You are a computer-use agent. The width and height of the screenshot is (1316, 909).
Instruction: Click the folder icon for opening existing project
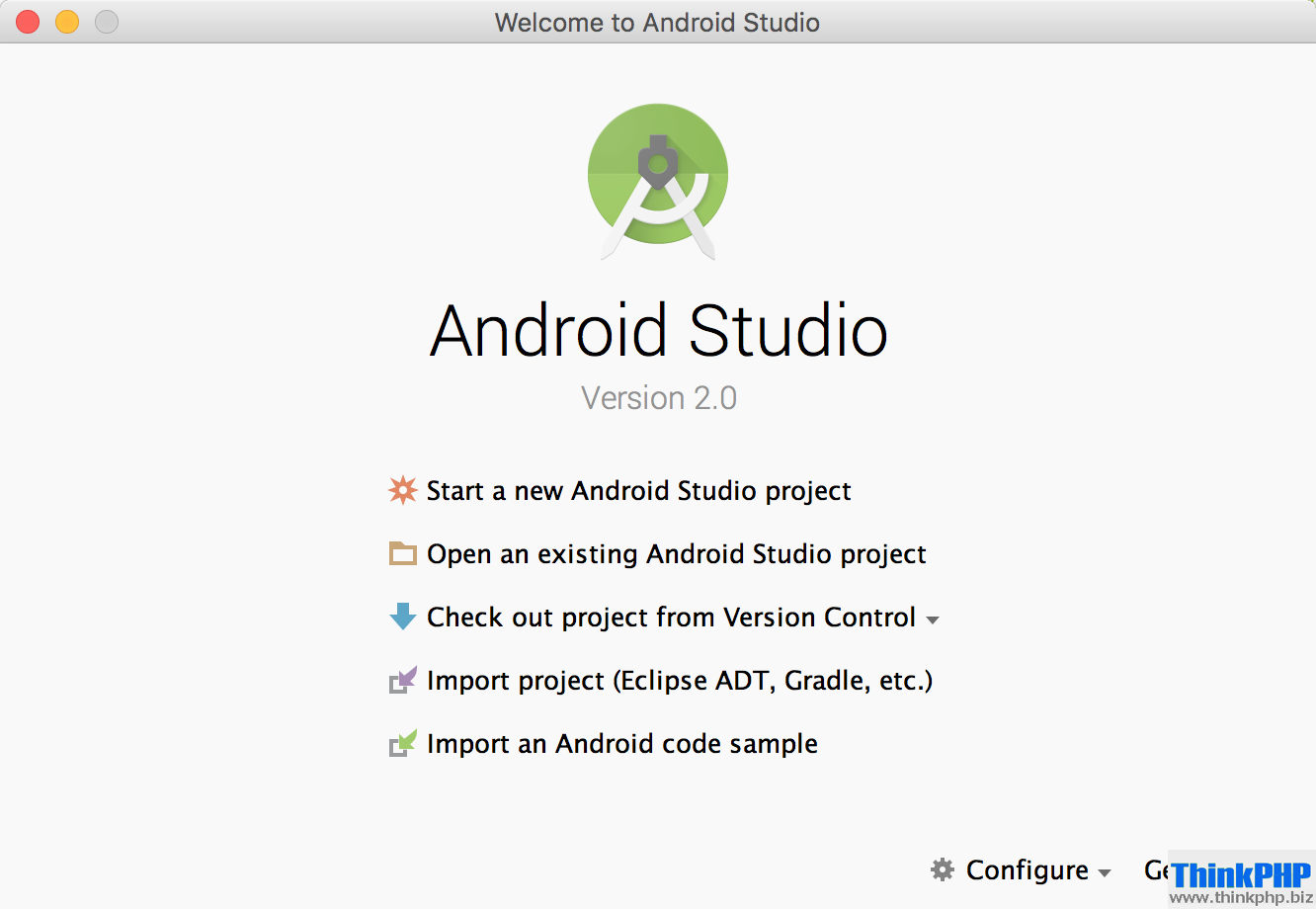[x=403, y=553]
